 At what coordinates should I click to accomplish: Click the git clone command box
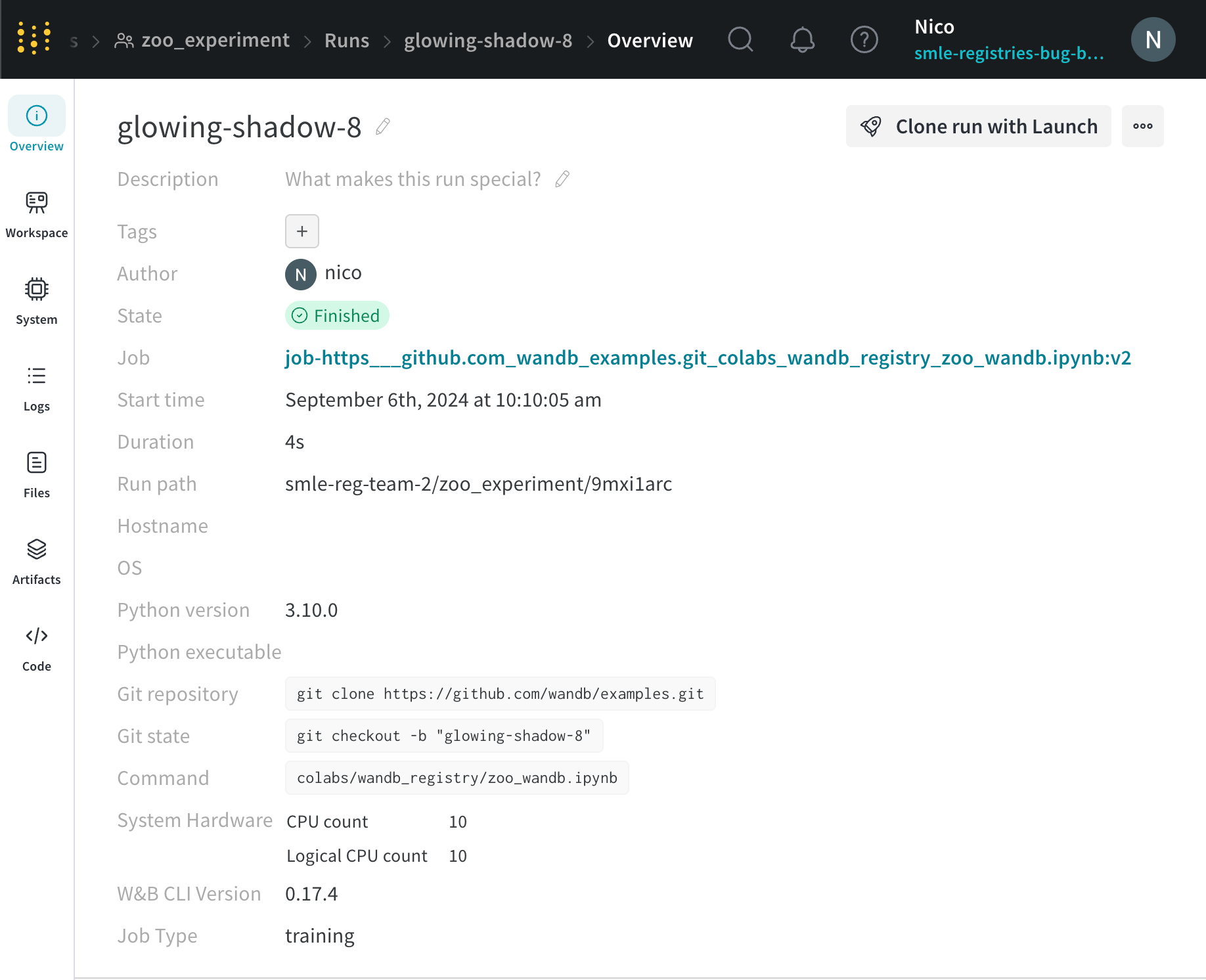[x=500, y=694]
